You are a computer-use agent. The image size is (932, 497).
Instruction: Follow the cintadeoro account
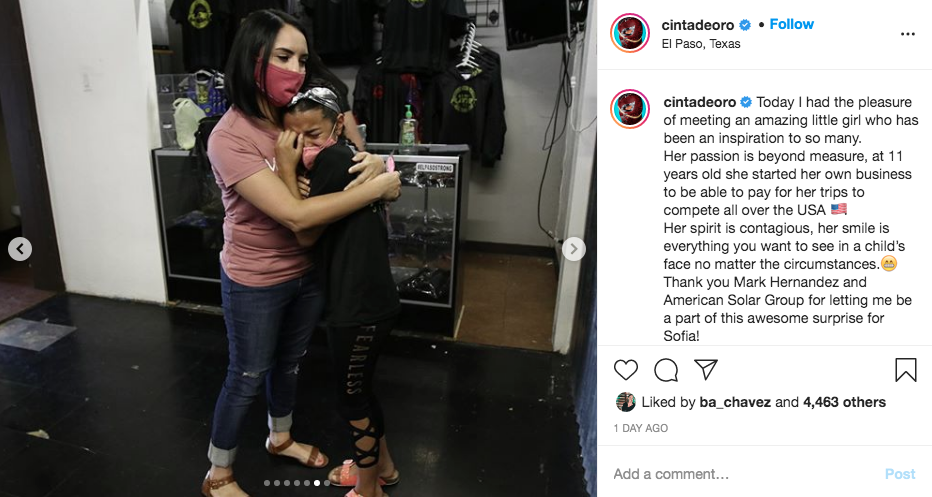tap(791, 24)
